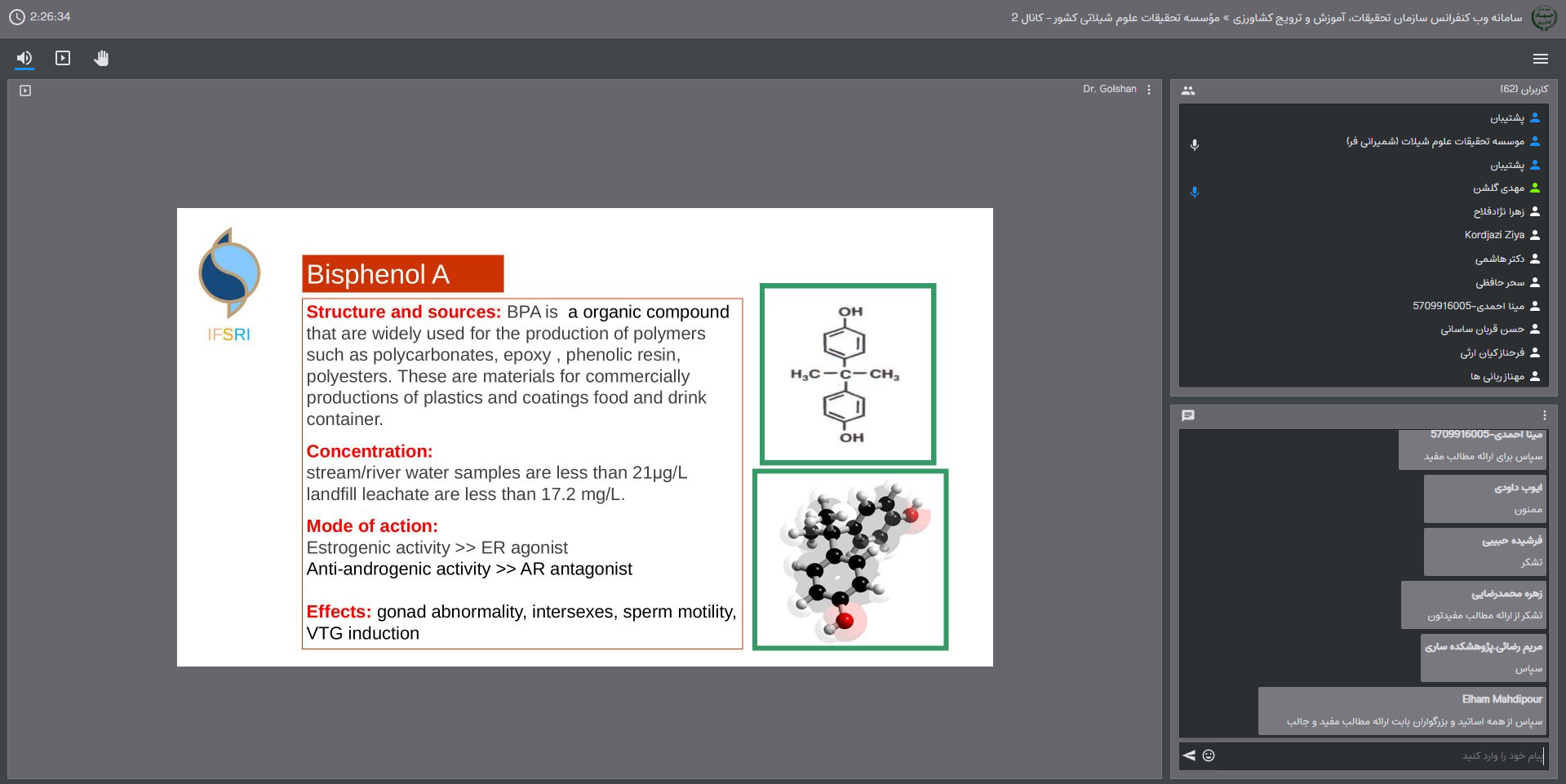
Task: Click the small screen icon in presentation panel
Action: 25,91
